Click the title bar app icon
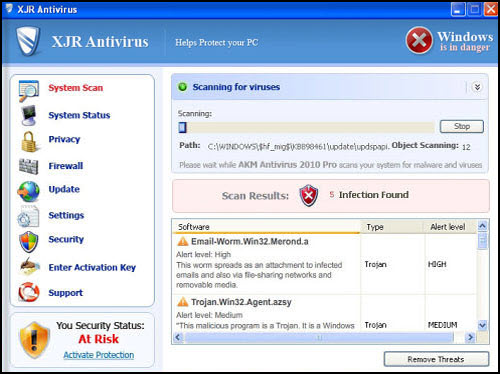The image size is (500, 374). (x=9, y=8)
